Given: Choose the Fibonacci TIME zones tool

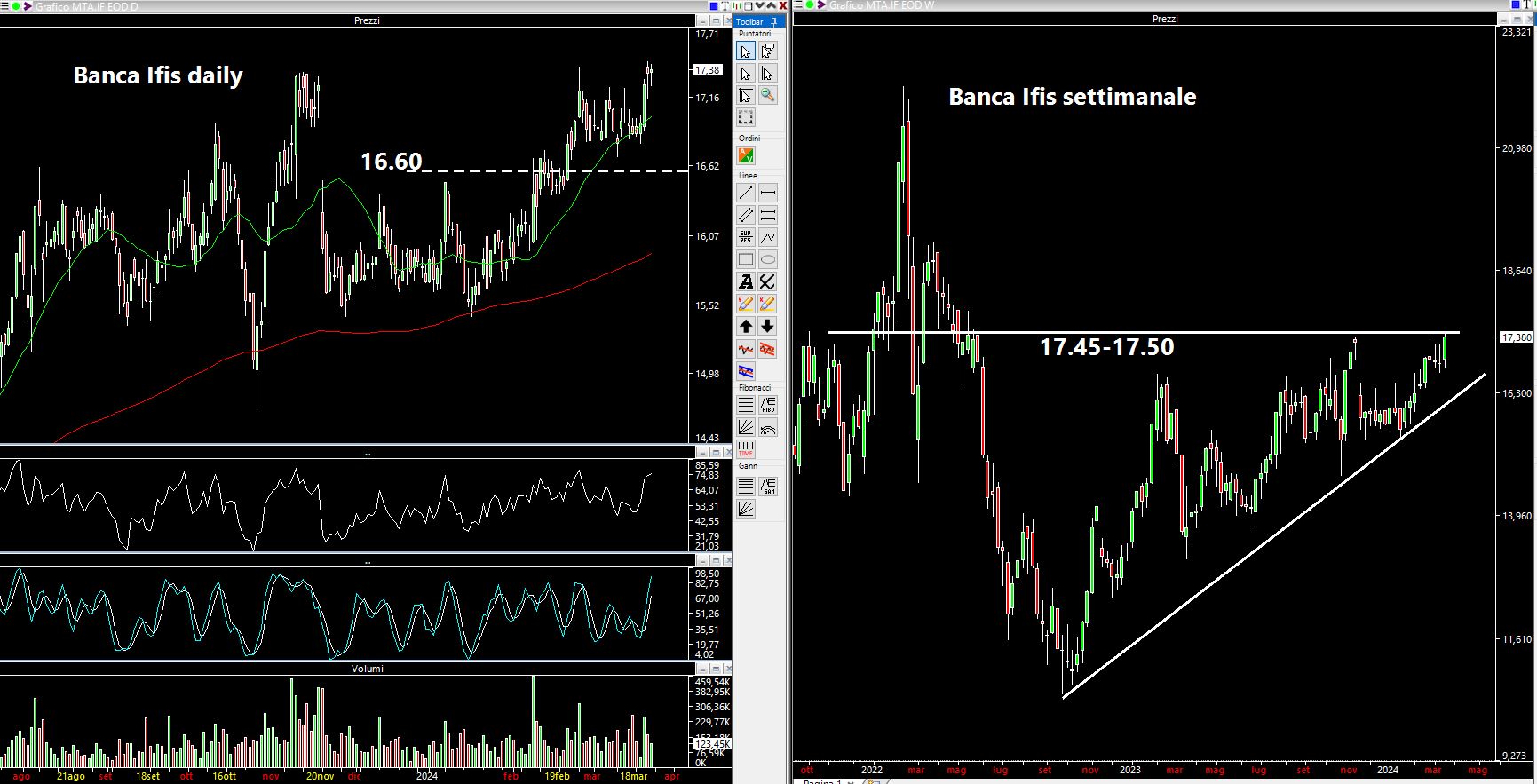Looking at the screenshot, I should coord(746,449).
